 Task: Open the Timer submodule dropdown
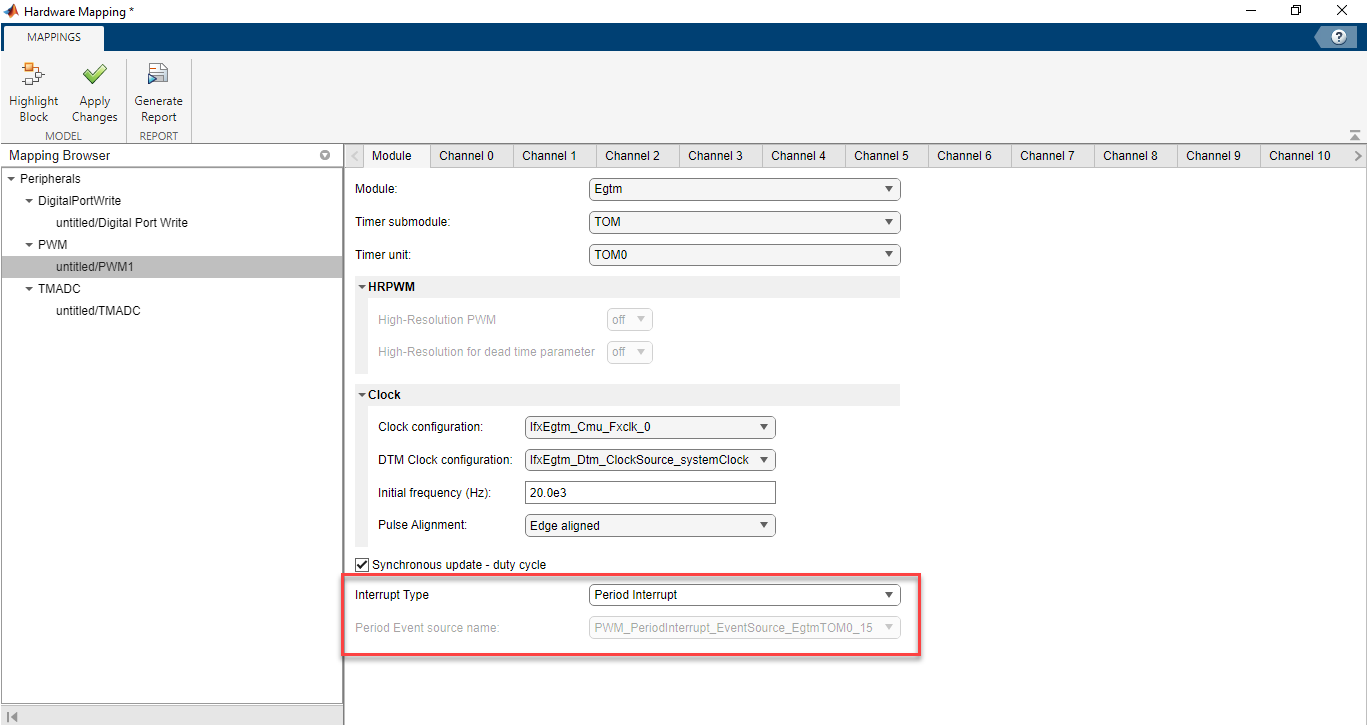(744, 222)
